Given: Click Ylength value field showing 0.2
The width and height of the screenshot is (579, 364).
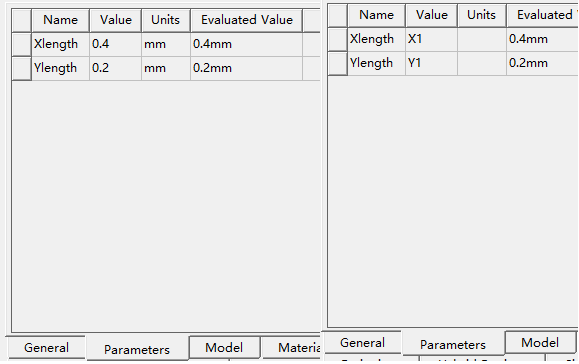Looking at the screenshot, I should [115, 68].
